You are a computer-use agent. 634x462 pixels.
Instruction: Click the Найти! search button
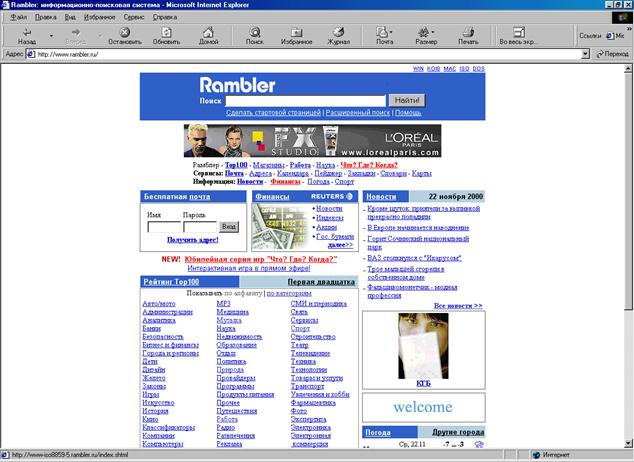pos(407,100)
